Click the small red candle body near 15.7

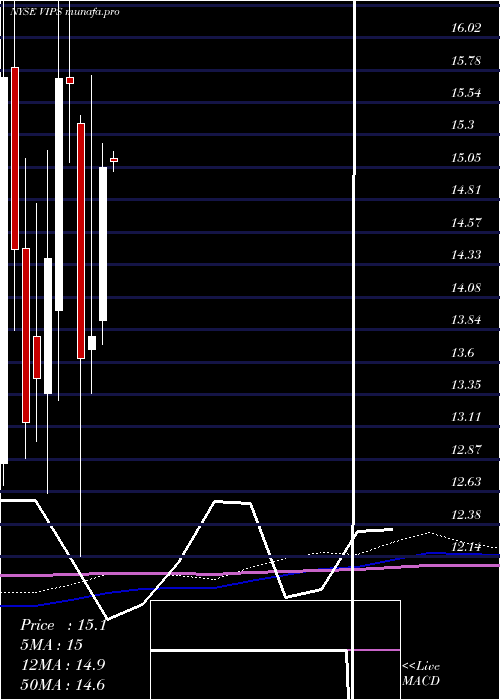point(70,80)
